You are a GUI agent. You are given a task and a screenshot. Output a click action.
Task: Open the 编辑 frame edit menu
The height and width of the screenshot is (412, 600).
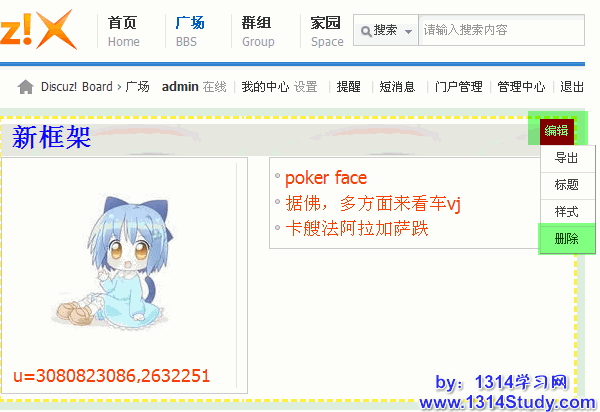click(x=556, y=131)
